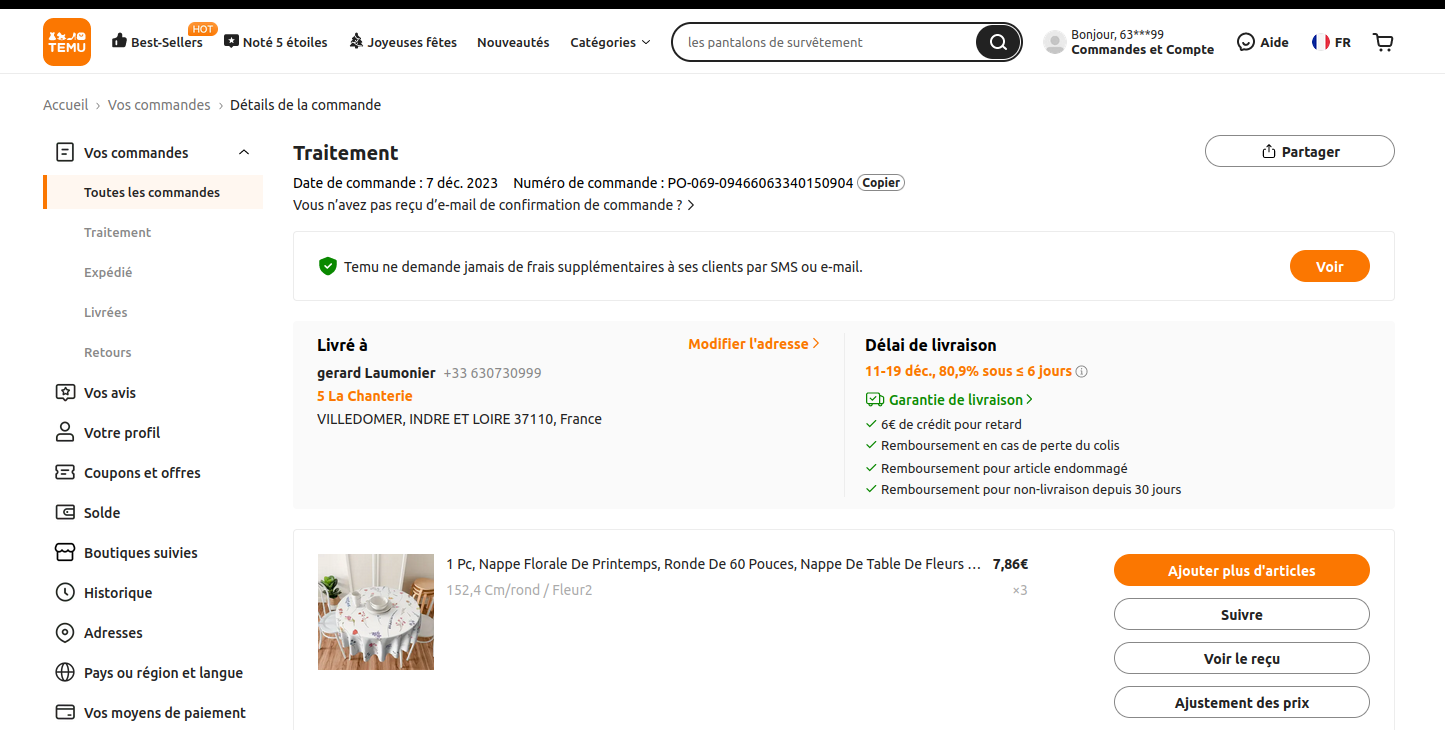
Task: Open the Catégories dropdown menu
Action: click(x=610, y=42)
